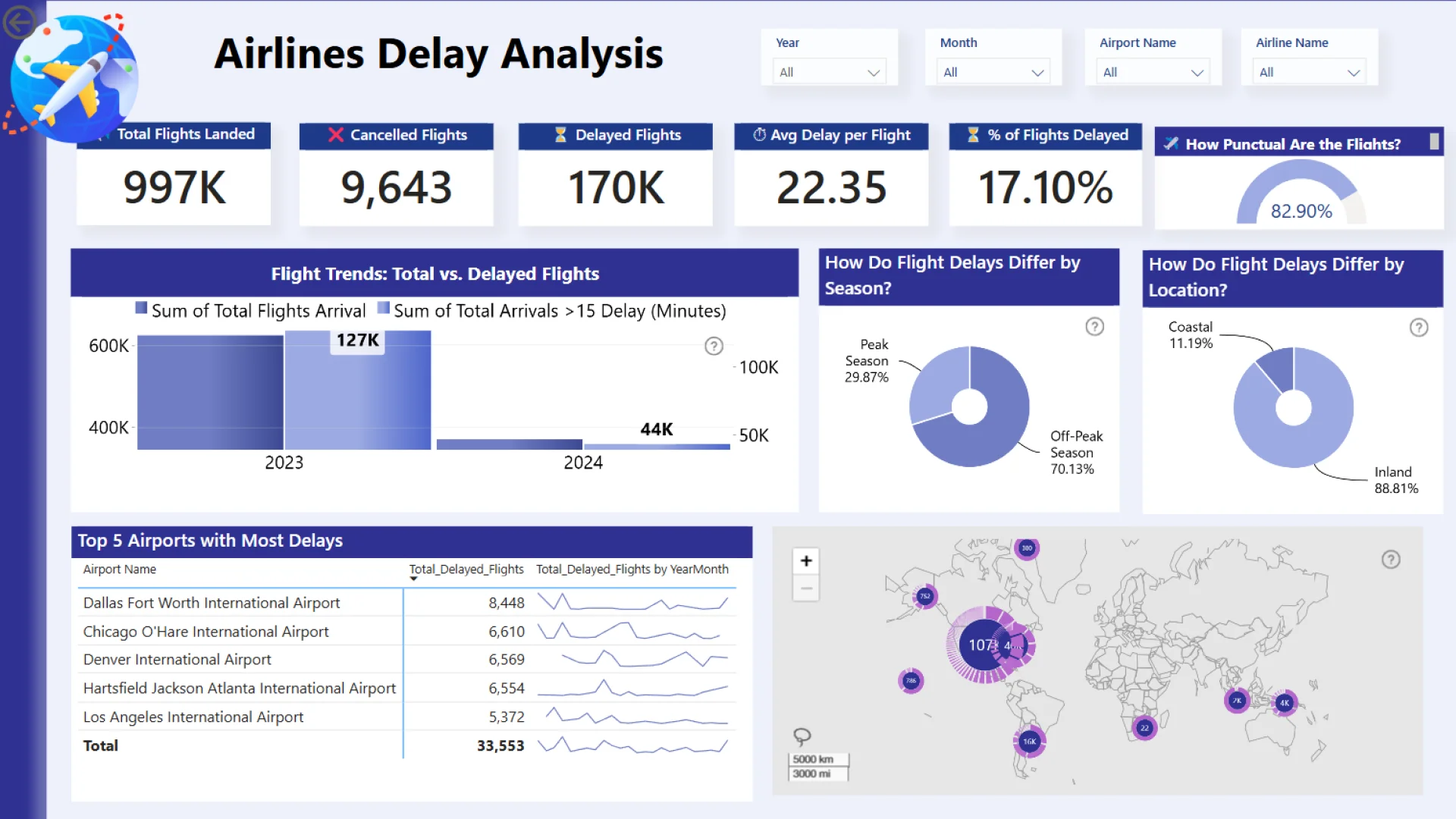
Task: Click the Denver sparkline trend
Action: tap(645, 658)
